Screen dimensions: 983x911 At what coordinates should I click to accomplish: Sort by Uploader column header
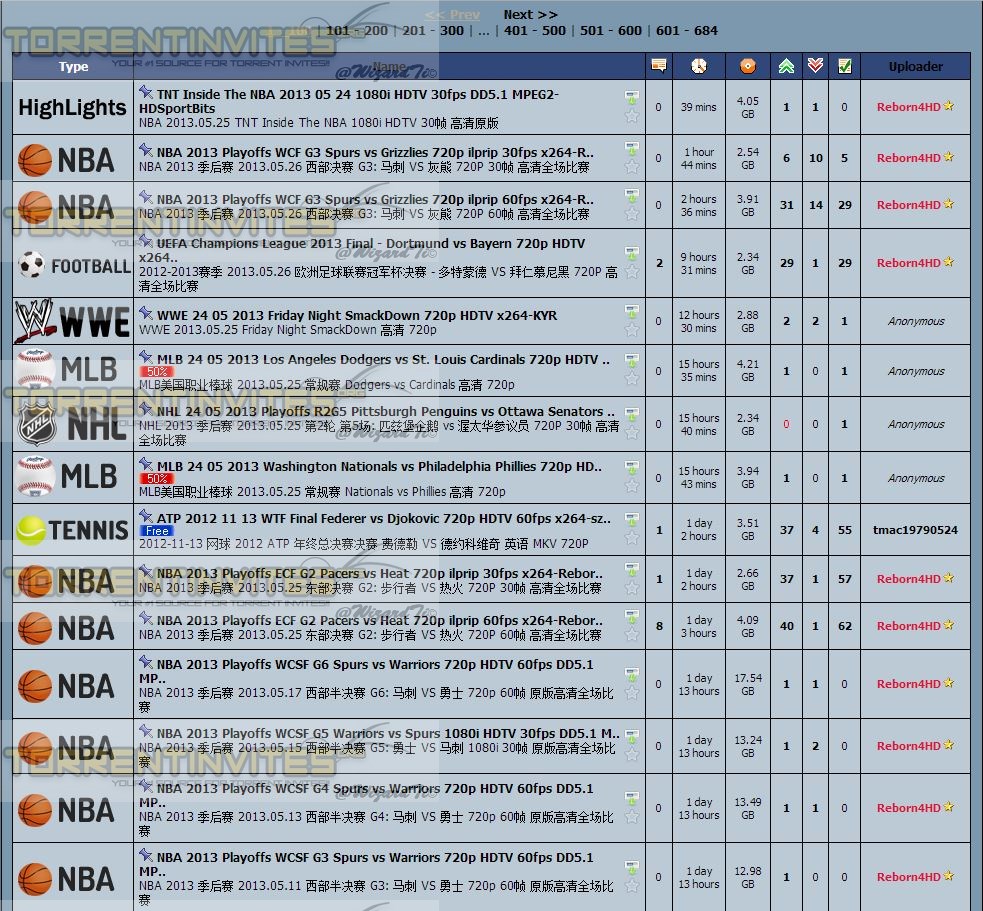pos(915,66)
